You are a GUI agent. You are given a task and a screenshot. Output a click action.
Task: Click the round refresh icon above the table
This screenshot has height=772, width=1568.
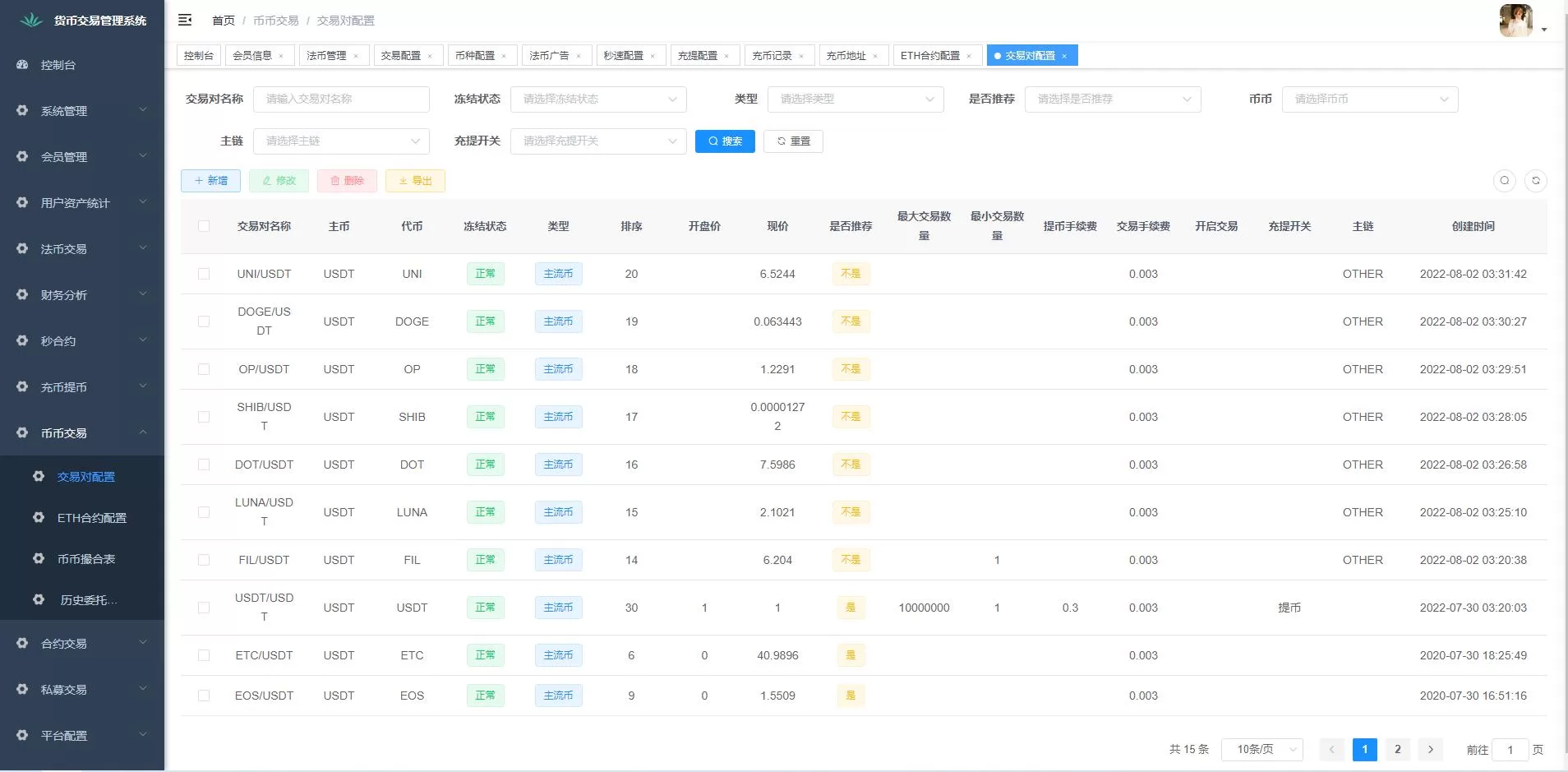click(1535, 181)
